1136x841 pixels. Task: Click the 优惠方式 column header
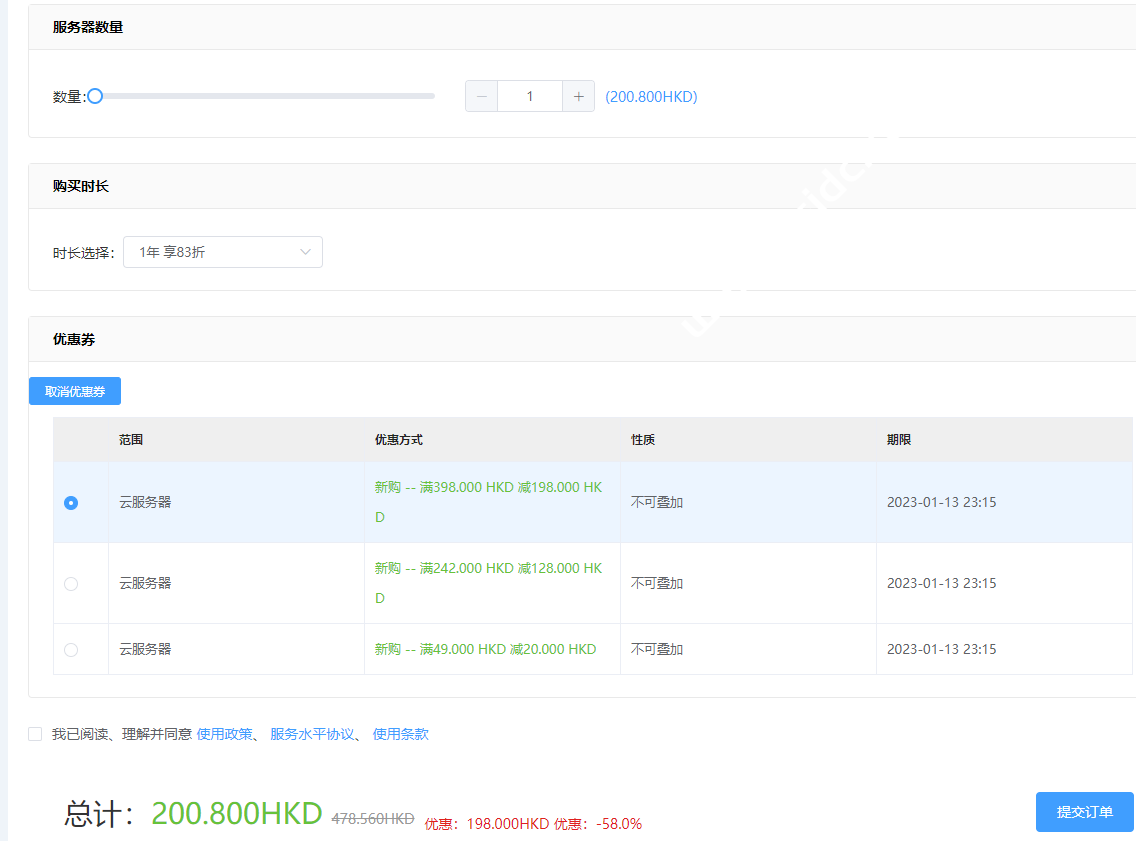tap(399, 440)
